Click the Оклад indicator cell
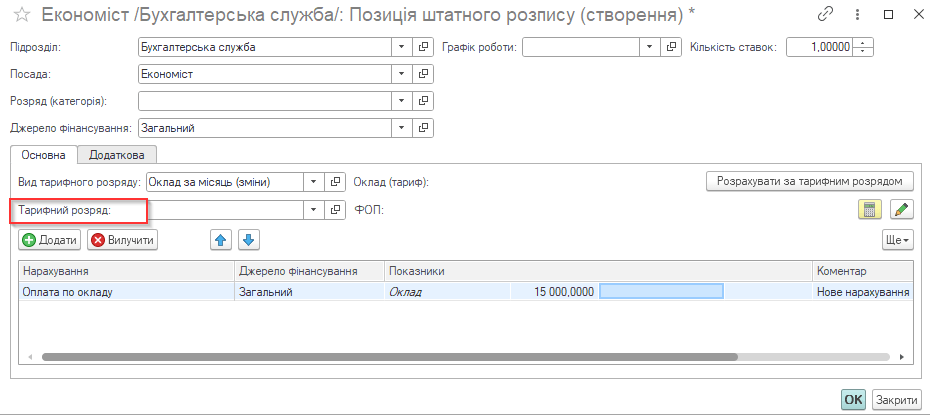Image resolution: width=930 pixels, height=415 pixels. (x=448, y=292)
